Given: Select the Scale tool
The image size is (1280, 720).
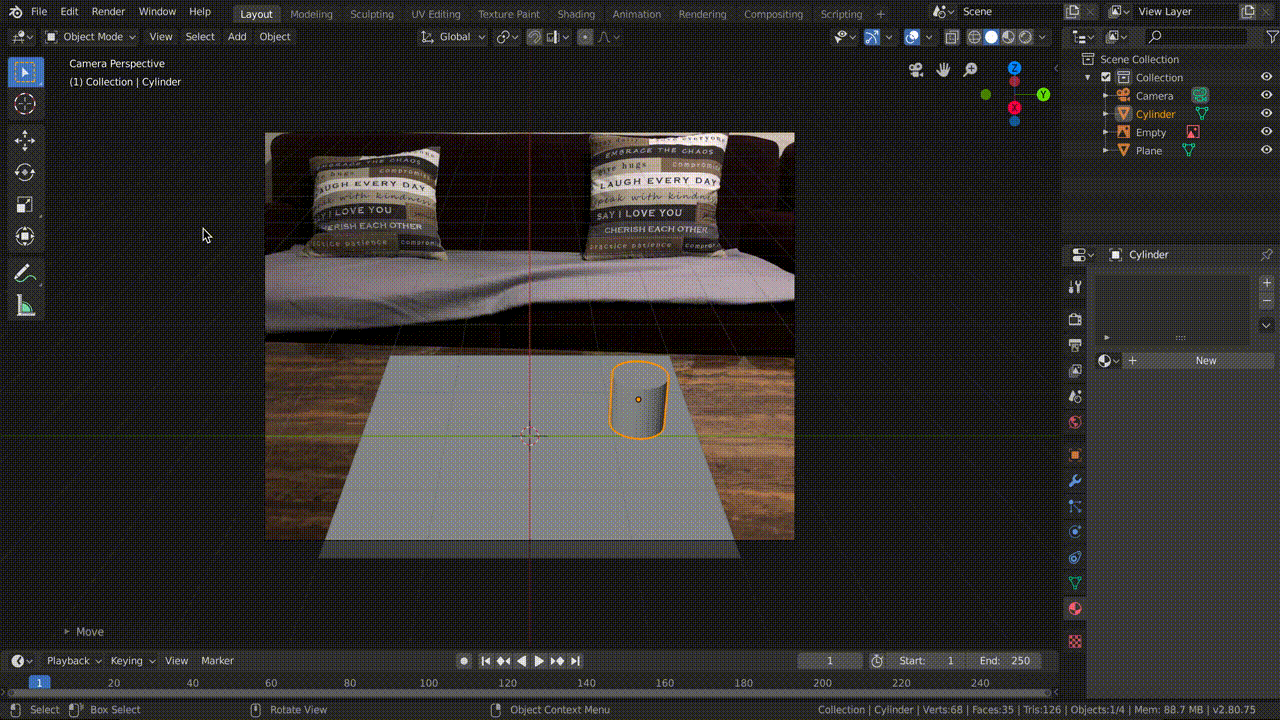Looking at the screenshot, I should (25, 205).
